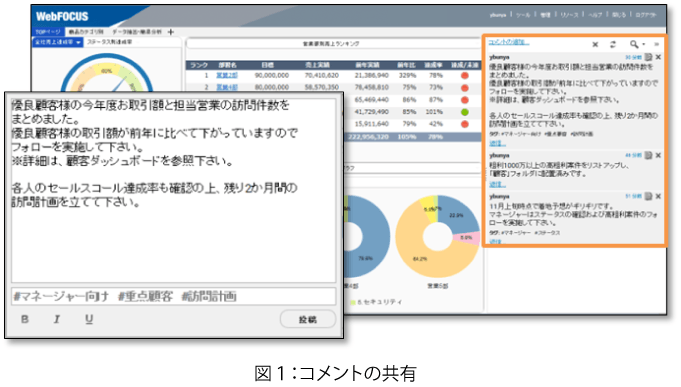Click 閉じる in the header

pyautogui.click(x=619, y=15)
